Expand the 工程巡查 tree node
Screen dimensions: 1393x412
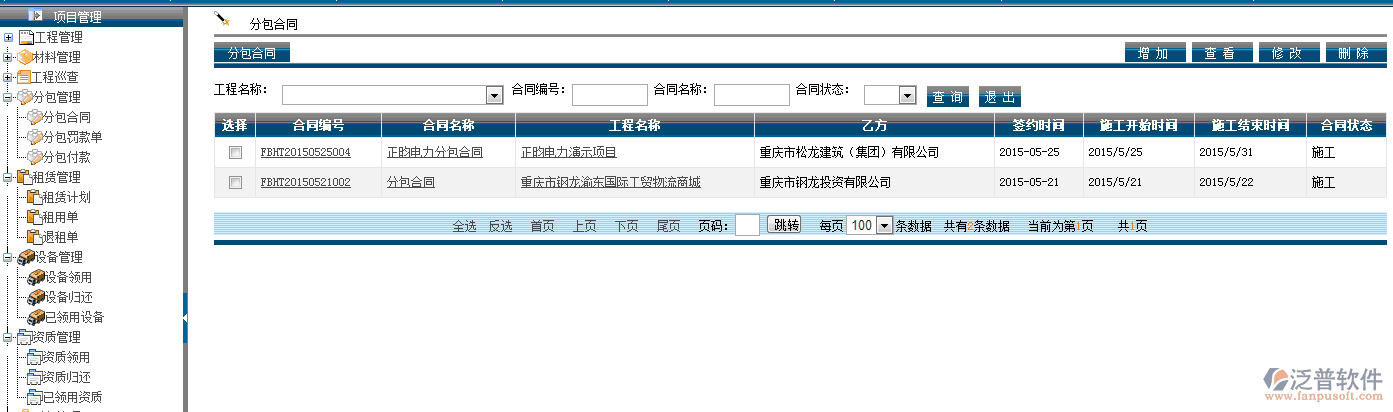coord(9,77)
